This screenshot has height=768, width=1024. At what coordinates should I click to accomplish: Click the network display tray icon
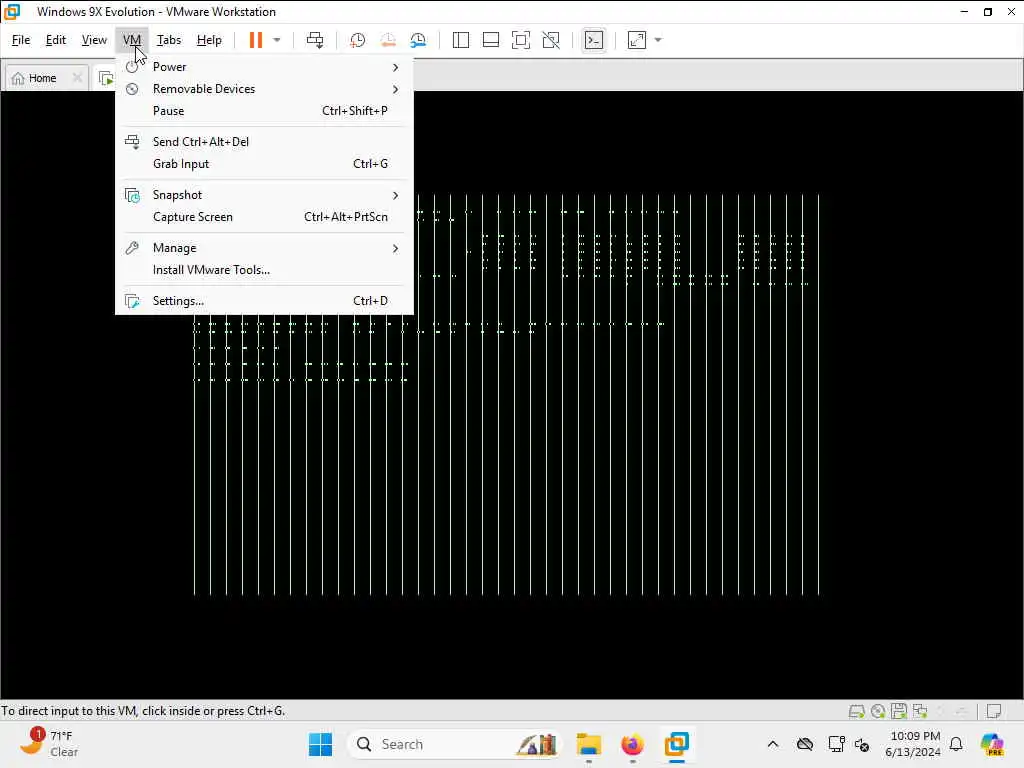[837, 744]
